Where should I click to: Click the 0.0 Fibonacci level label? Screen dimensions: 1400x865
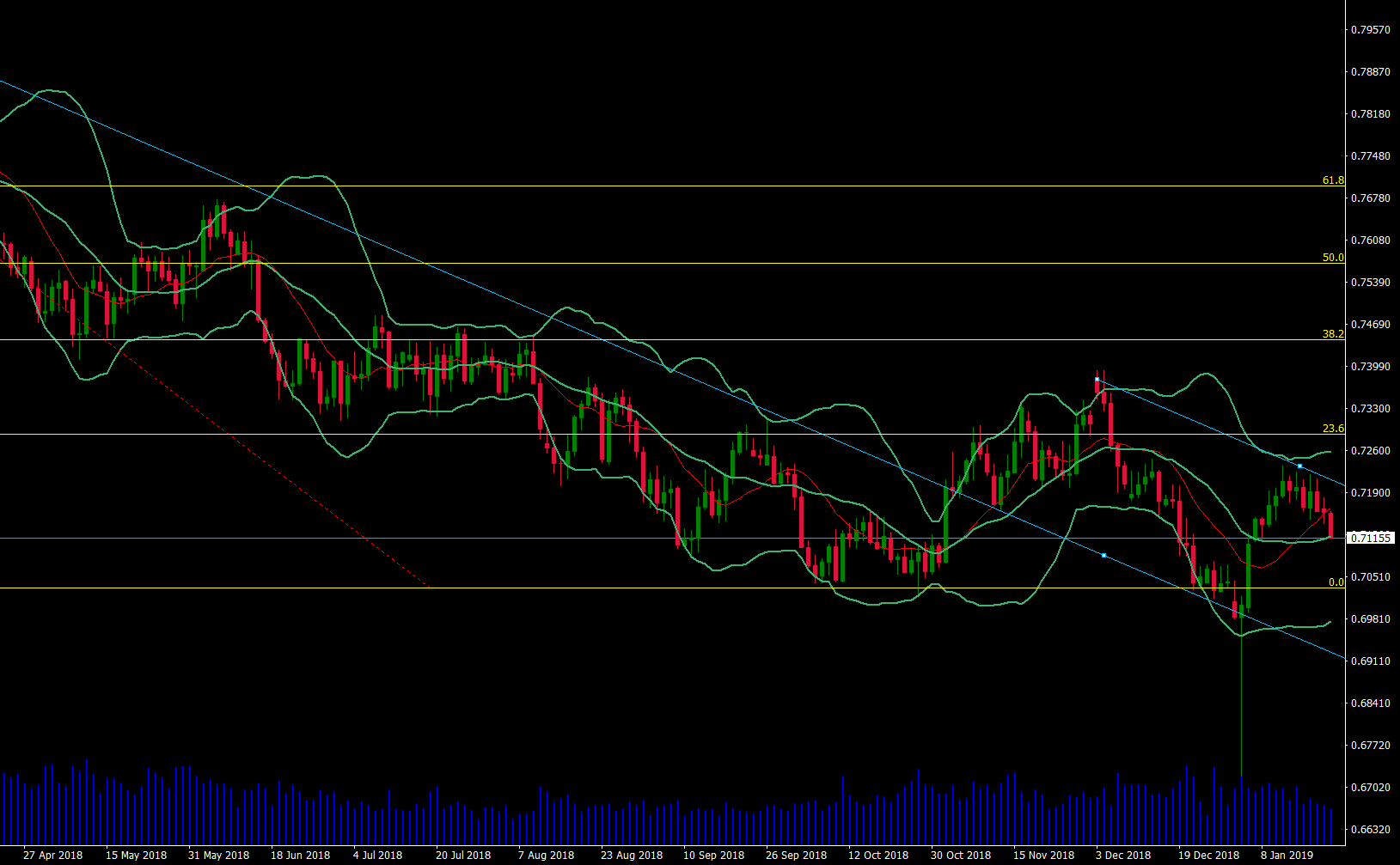click(x=1336, y=582)
